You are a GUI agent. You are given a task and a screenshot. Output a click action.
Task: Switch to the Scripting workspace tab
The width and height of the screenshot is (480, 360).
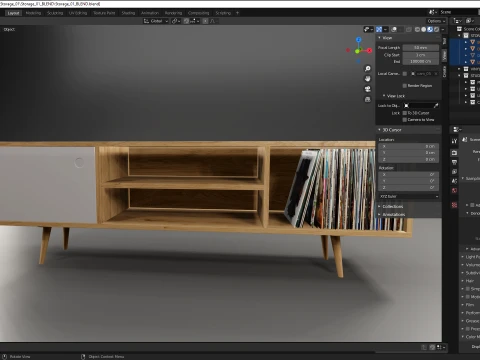point(223,13)
